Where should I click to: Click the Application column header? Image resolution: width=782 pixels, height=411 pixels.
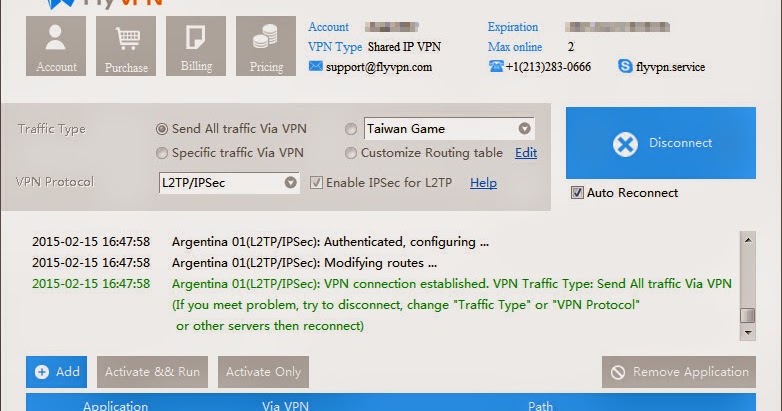(x=115, y=406)
